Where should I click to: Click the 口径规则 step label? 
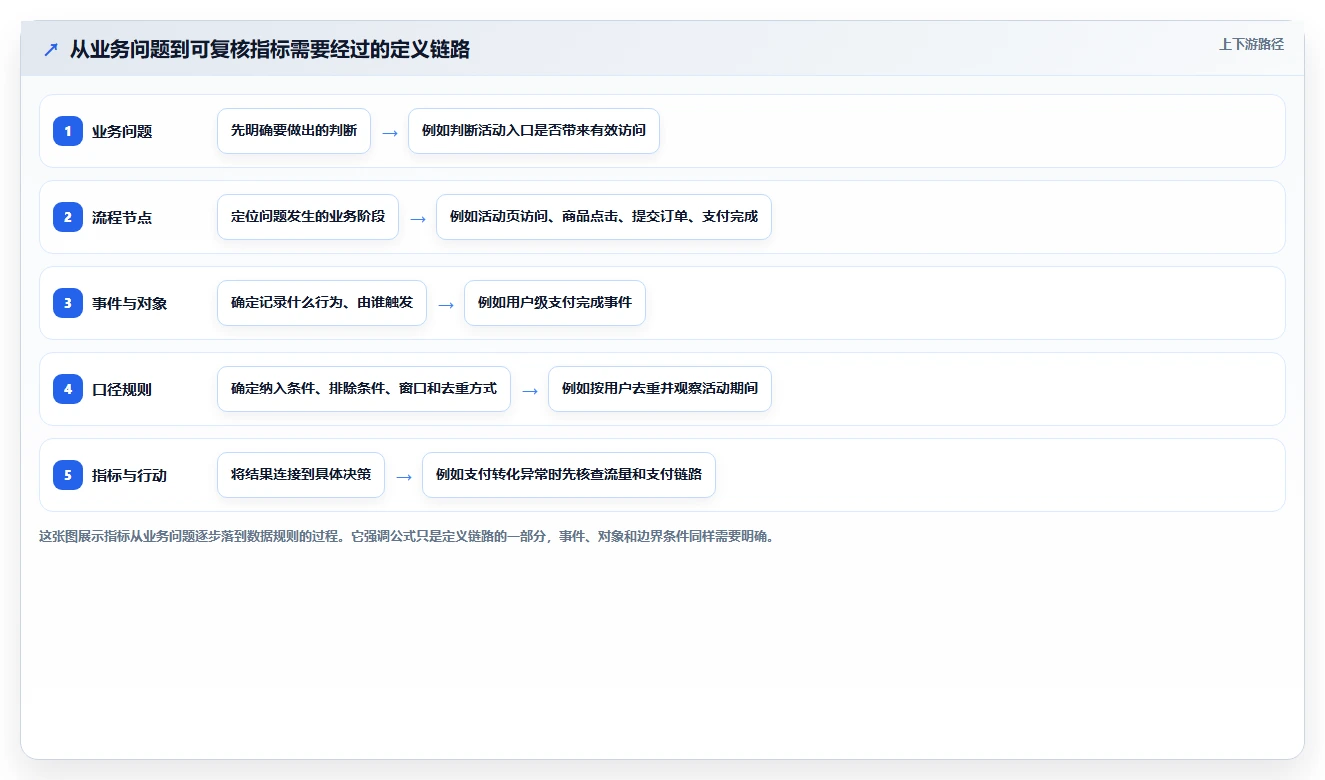pos(122,389)
